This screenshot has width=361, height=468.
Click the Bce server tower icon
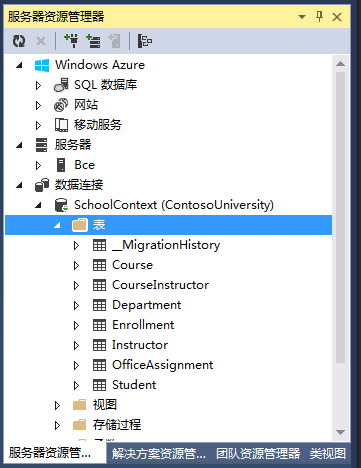tap(61, 165)
